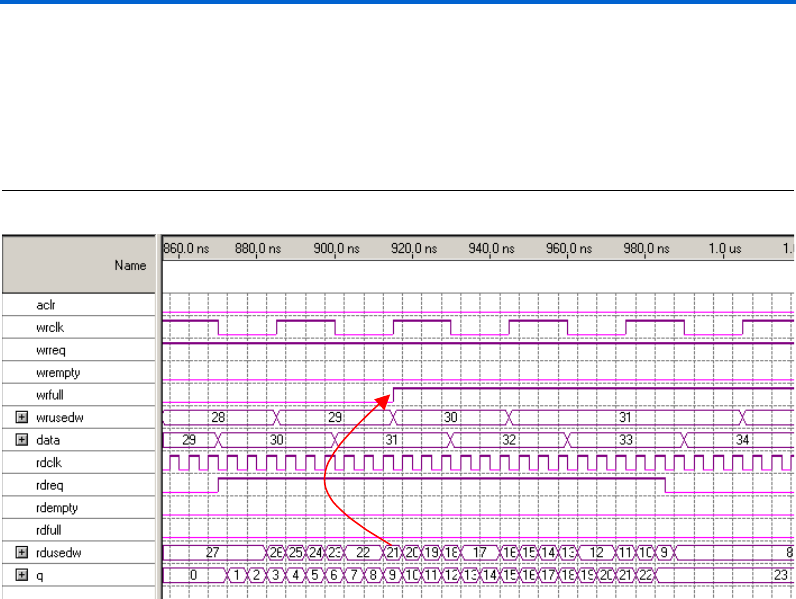Click the 920.0 ns time marker
The image size is (796, 599).
414,249
